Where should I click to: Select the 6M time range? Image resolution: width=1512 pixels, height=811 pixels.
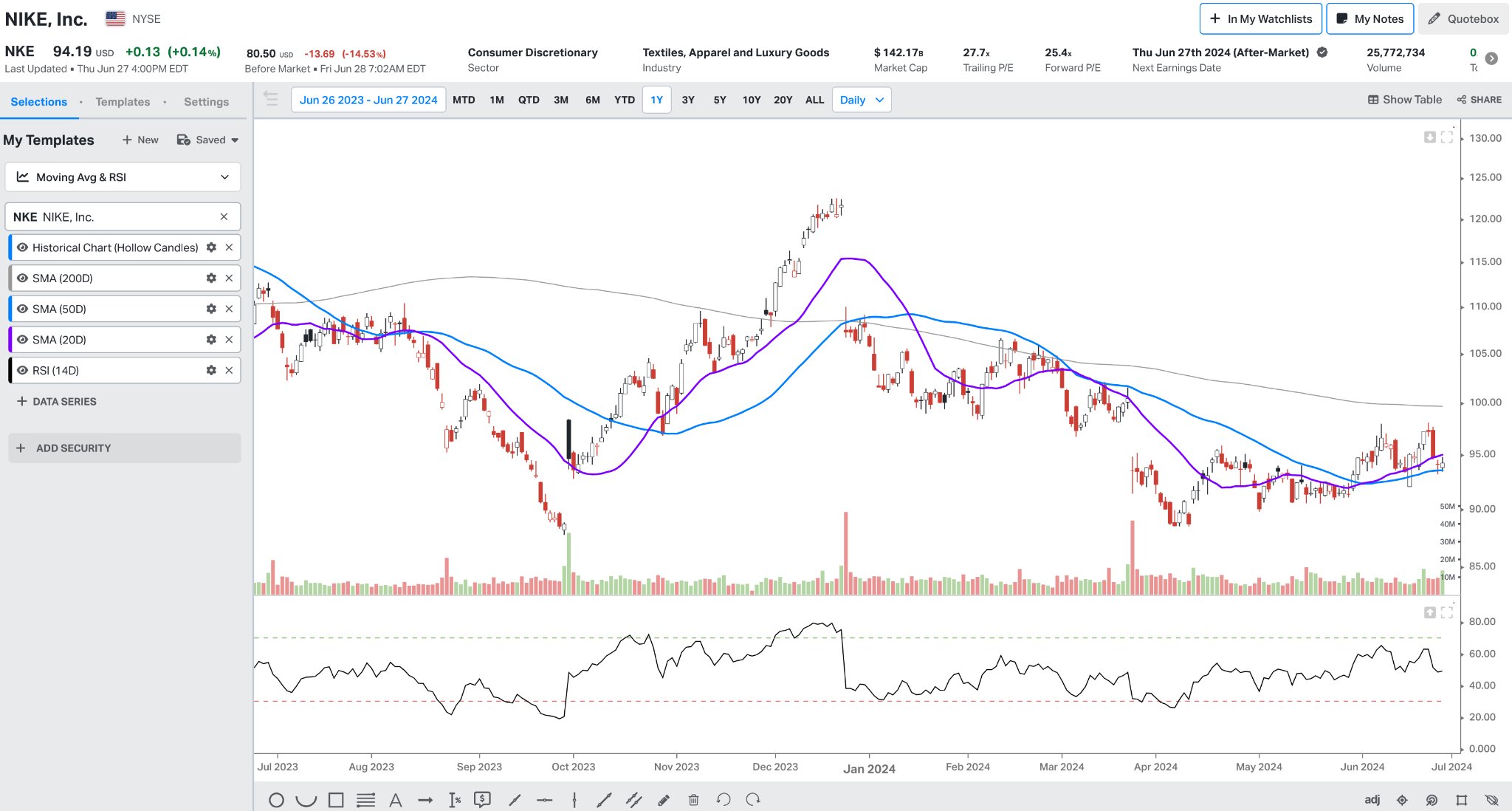click(593, 100)
